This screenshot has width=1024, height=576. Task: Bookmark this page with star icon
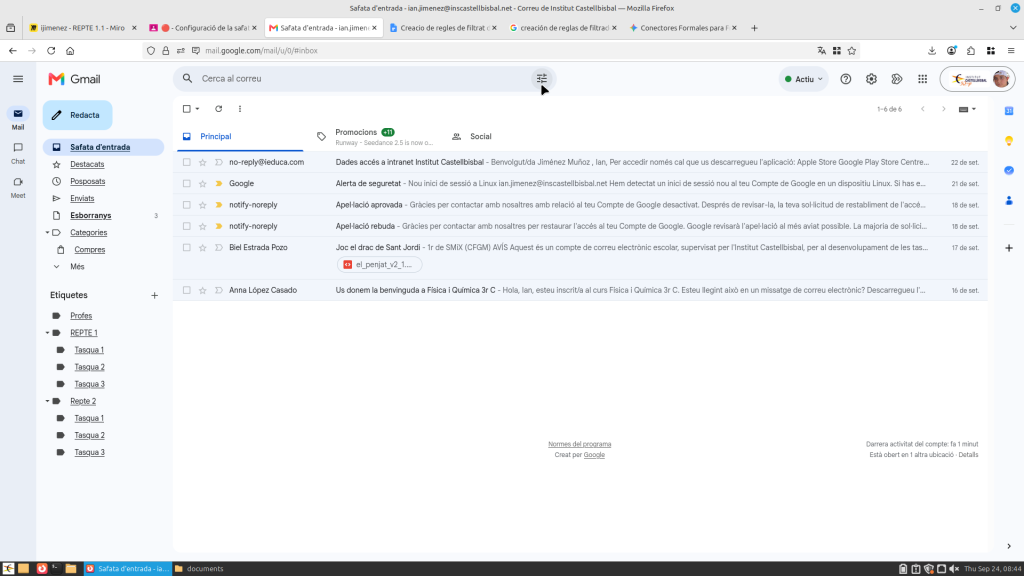pos(852,50)
